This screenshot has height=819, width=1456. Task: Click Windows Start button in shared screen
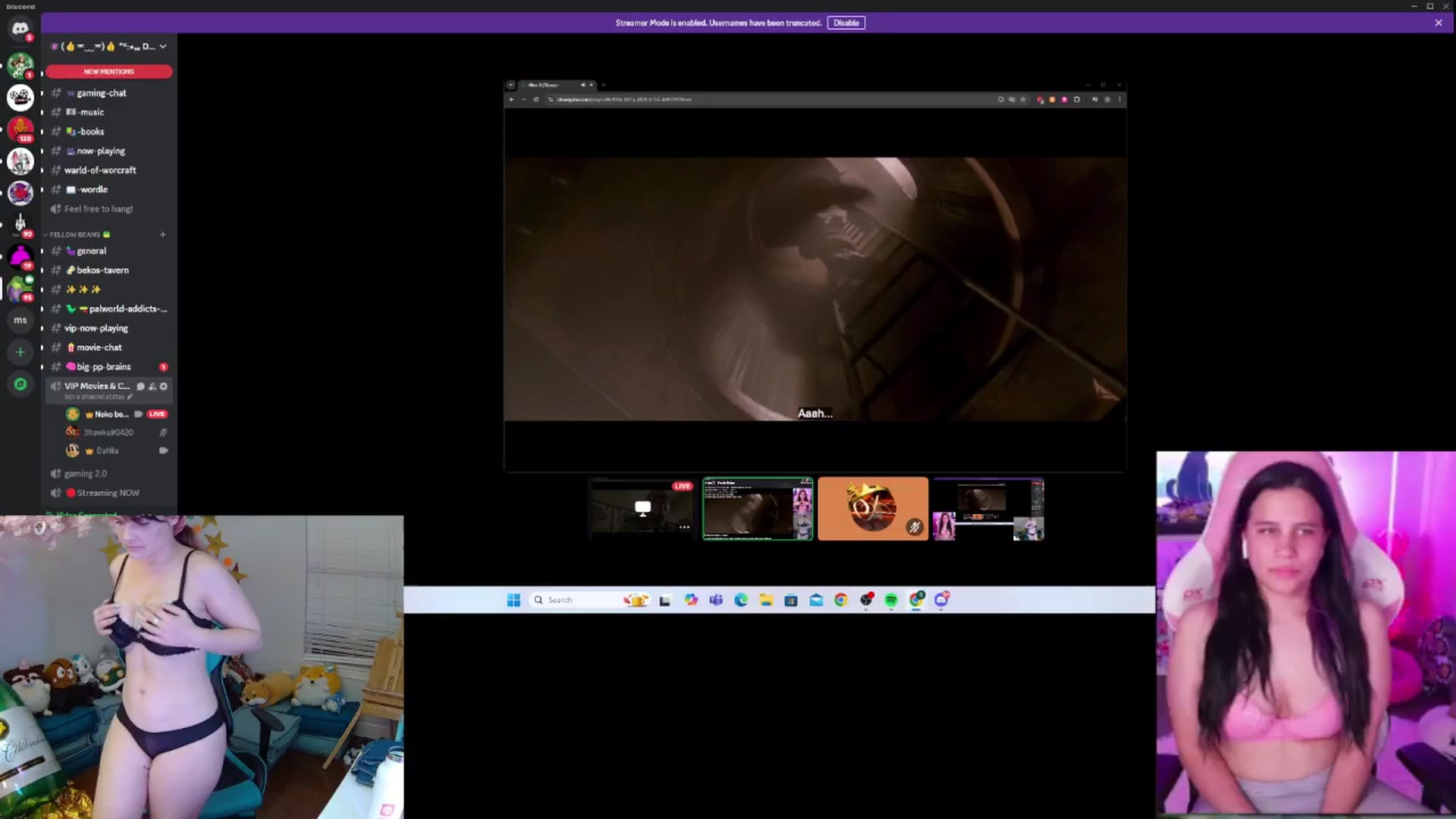tap(513, 600)
